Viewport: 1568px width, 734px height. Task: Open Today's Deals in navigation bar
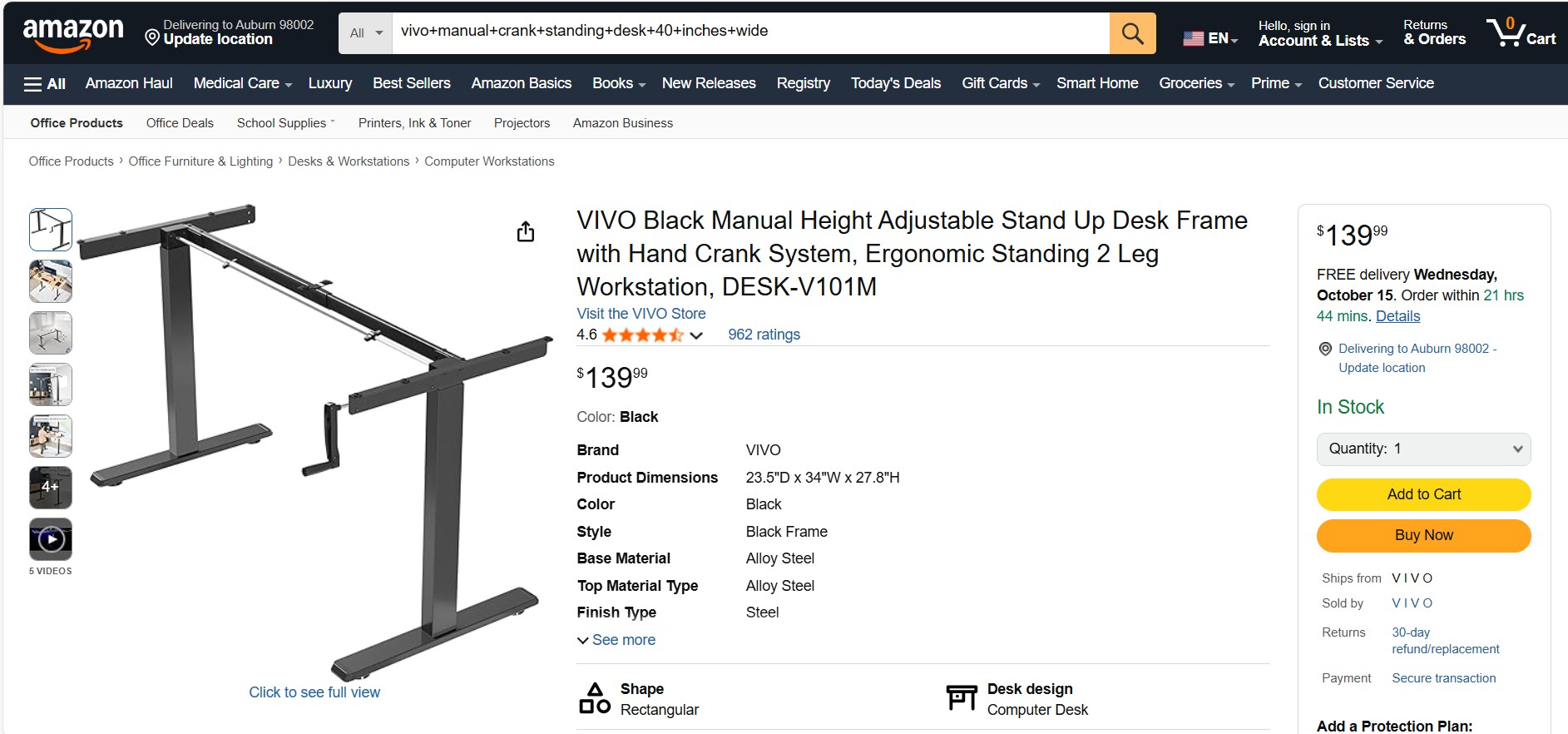coord(895,83)
